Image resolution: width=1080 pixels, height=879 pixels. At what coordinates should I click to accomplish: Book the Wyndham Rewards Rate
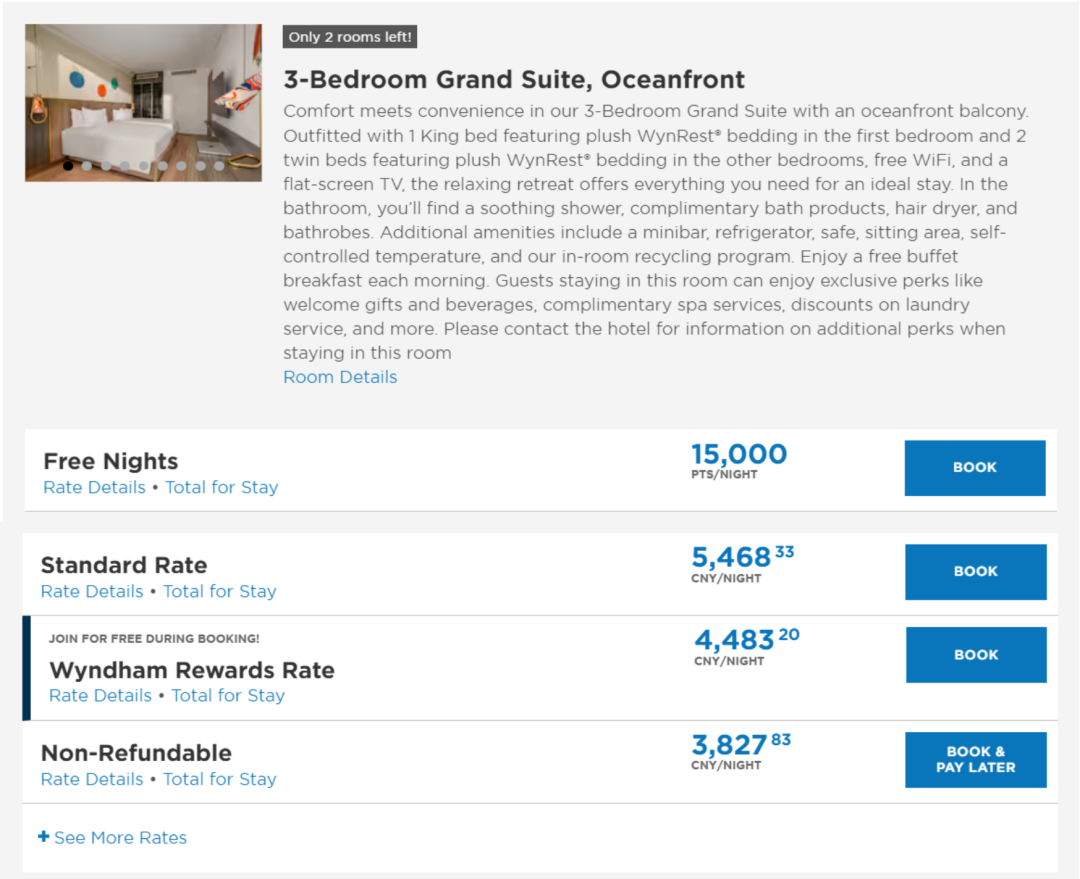pyautogui.click(x=976, y=655)
